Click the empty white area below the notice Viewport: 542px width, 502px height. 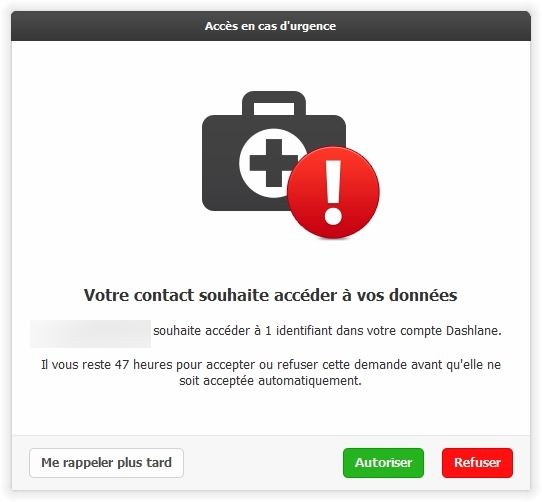(x=271, y=411)
